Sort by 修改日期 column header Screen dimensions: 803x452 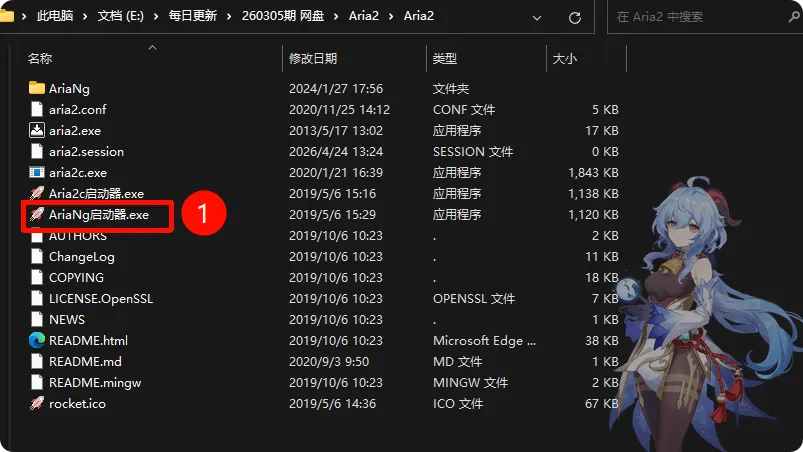[313, 58]
